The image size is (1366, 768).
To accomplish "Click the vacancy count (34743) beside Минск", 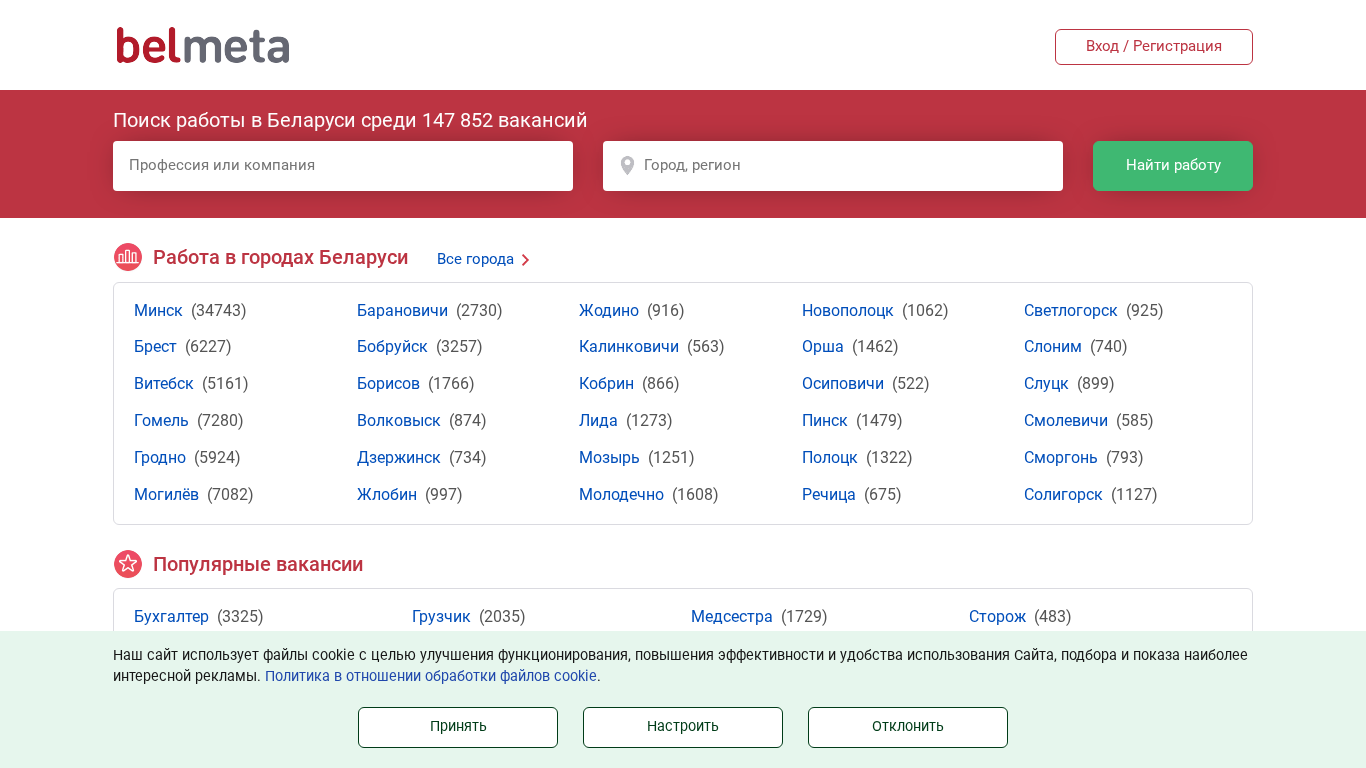I will [219, 310].
